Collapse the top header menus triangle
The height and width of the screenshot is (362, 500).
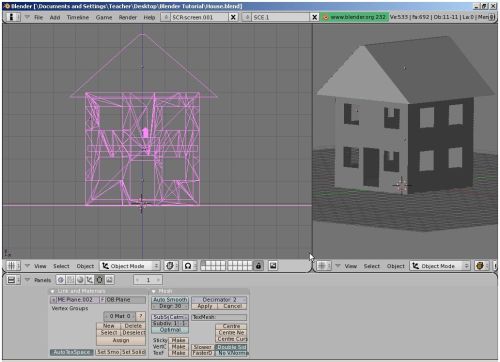coord(27,17)
